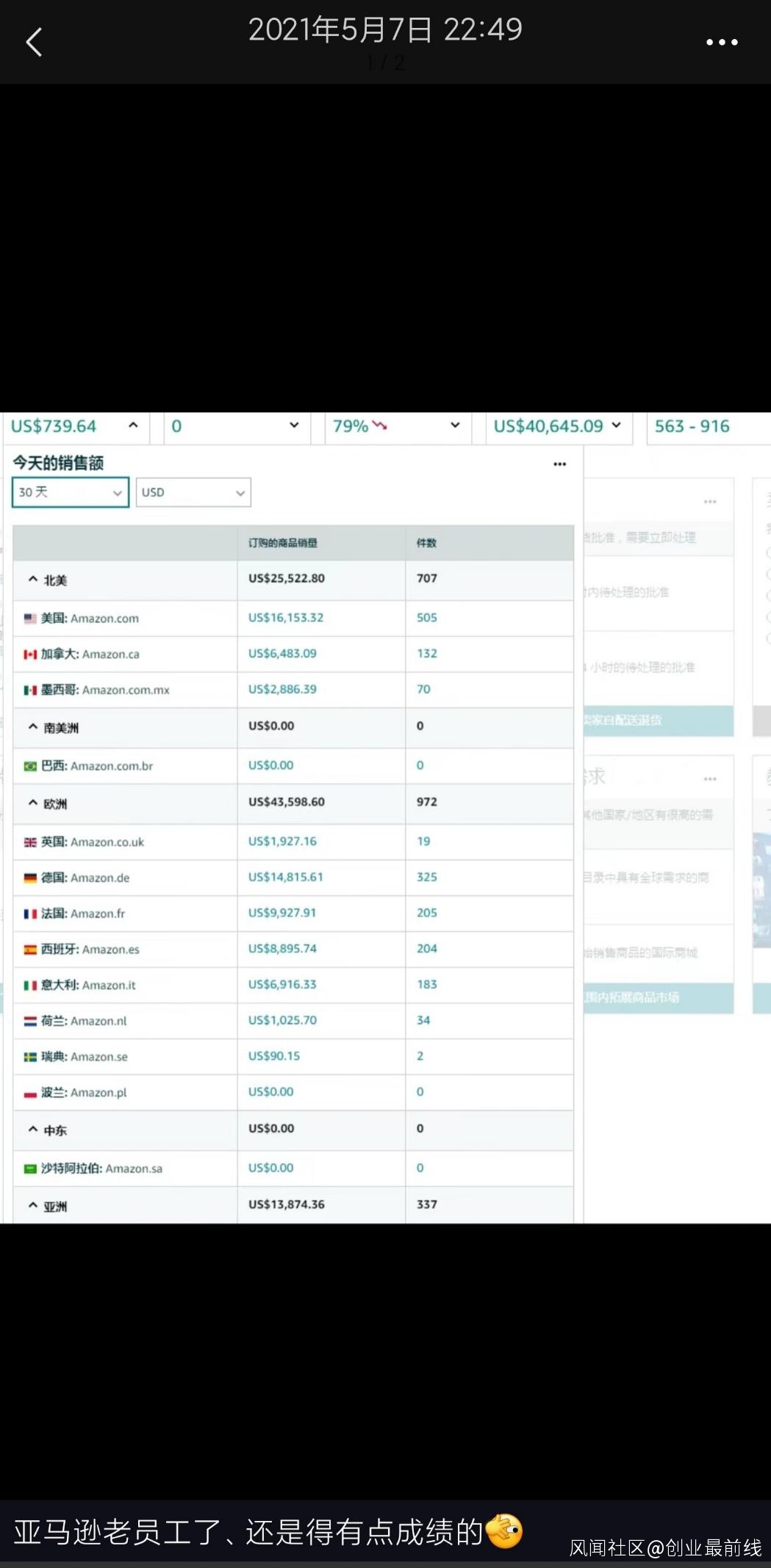Collapse the 亚洲 region group
The image size is (771, 1568).
pyautogui.click(x=33, y=1205)
